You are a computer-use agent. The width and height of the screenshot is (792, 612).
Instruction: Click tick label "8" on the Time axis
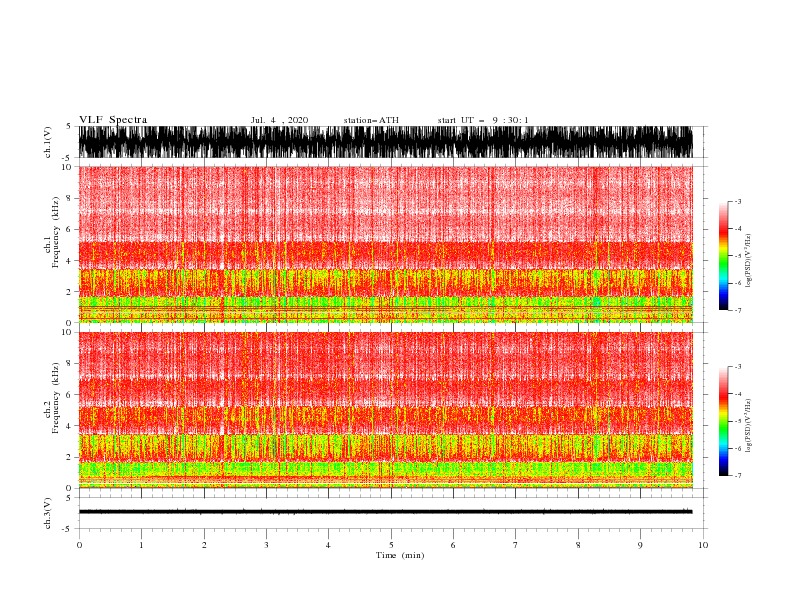578,545
